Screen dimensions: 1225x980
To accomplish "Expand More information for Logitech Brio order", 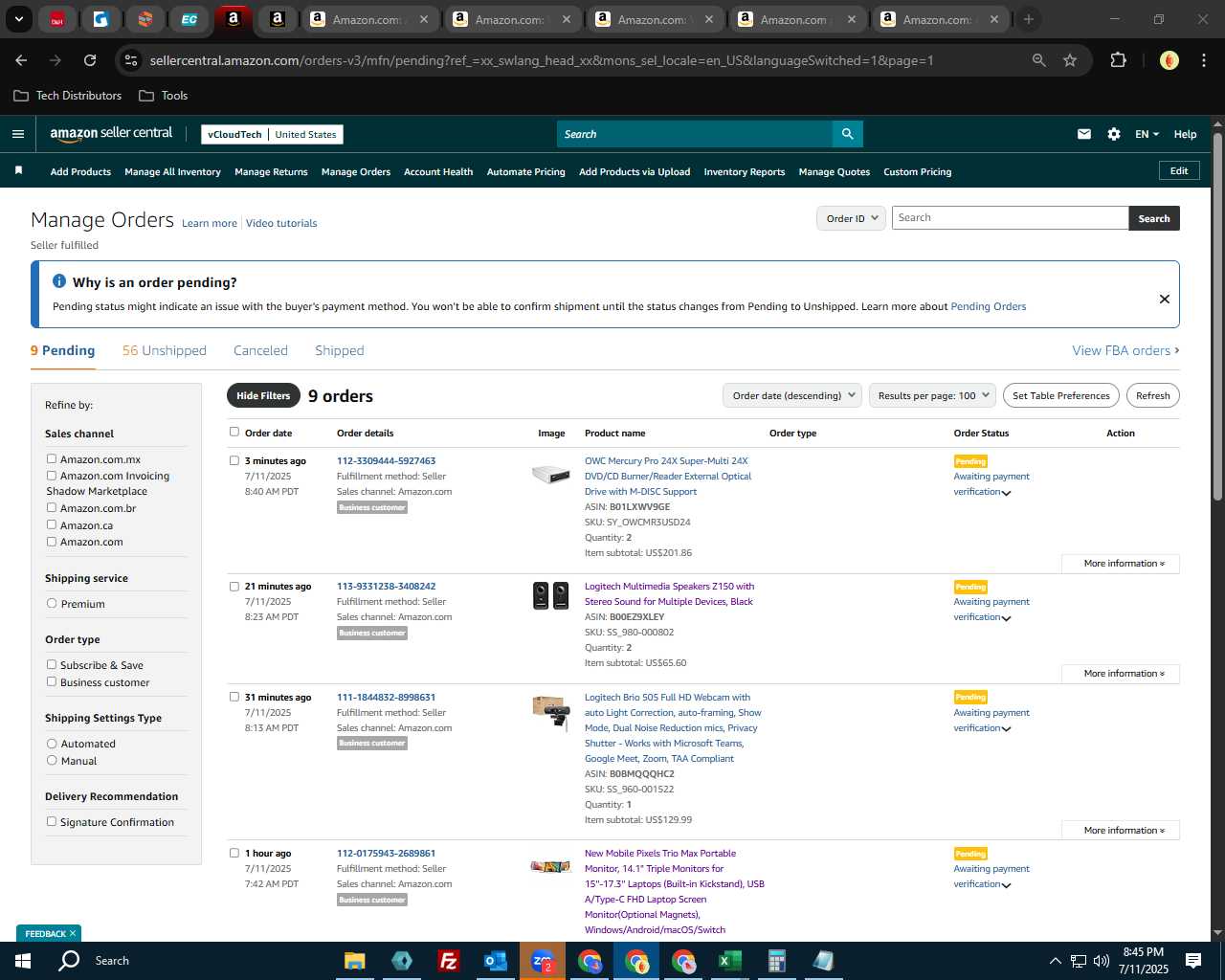I will click(1121, 831).
